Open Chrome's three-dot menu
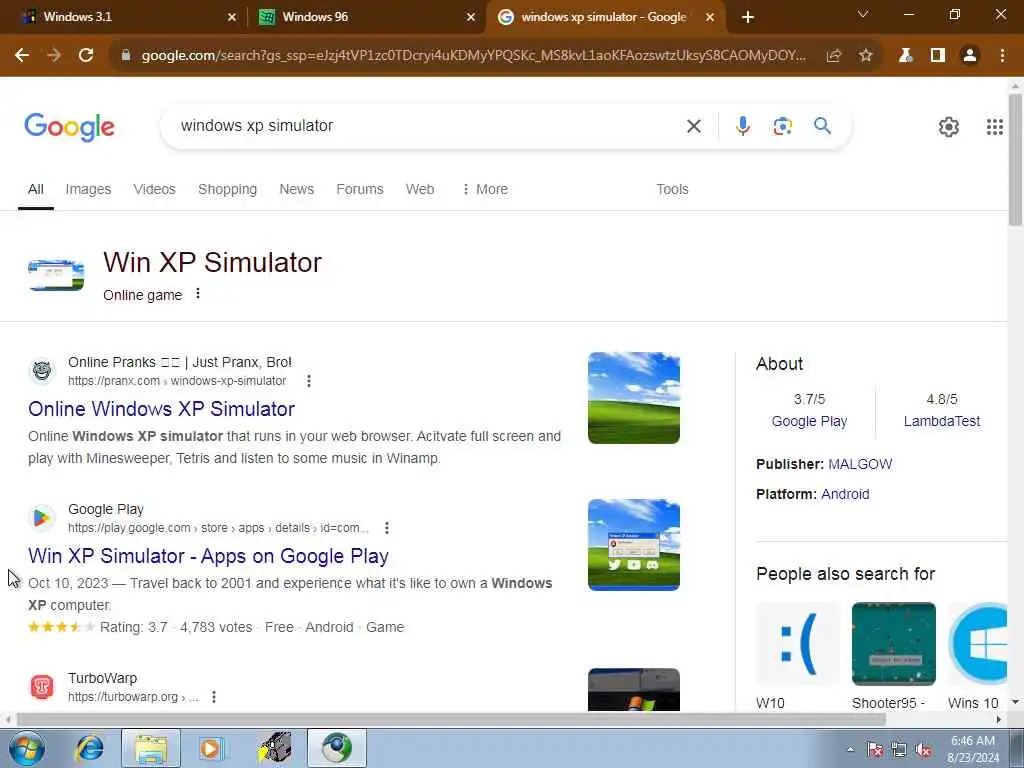The height and width of the screenshot is (768, 1024). tap(1002, 56)
